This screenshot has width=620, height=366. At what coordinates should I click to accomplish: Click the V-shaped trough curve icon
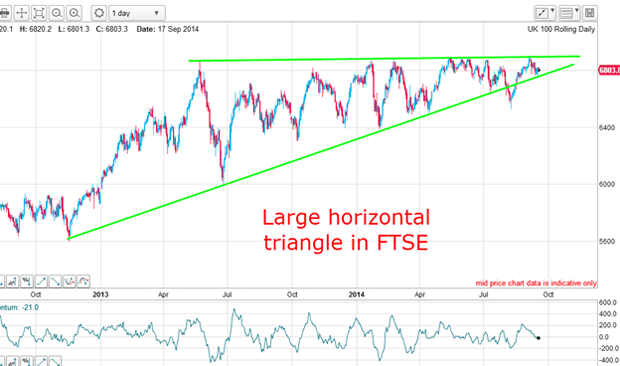69,281
